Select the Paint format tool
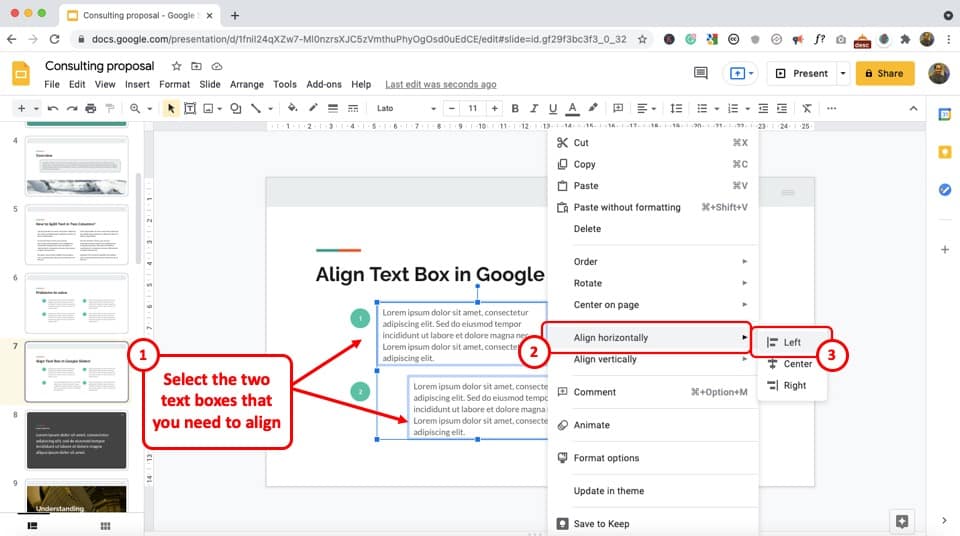This screenshot has height=536, width=960. (110, 108)
